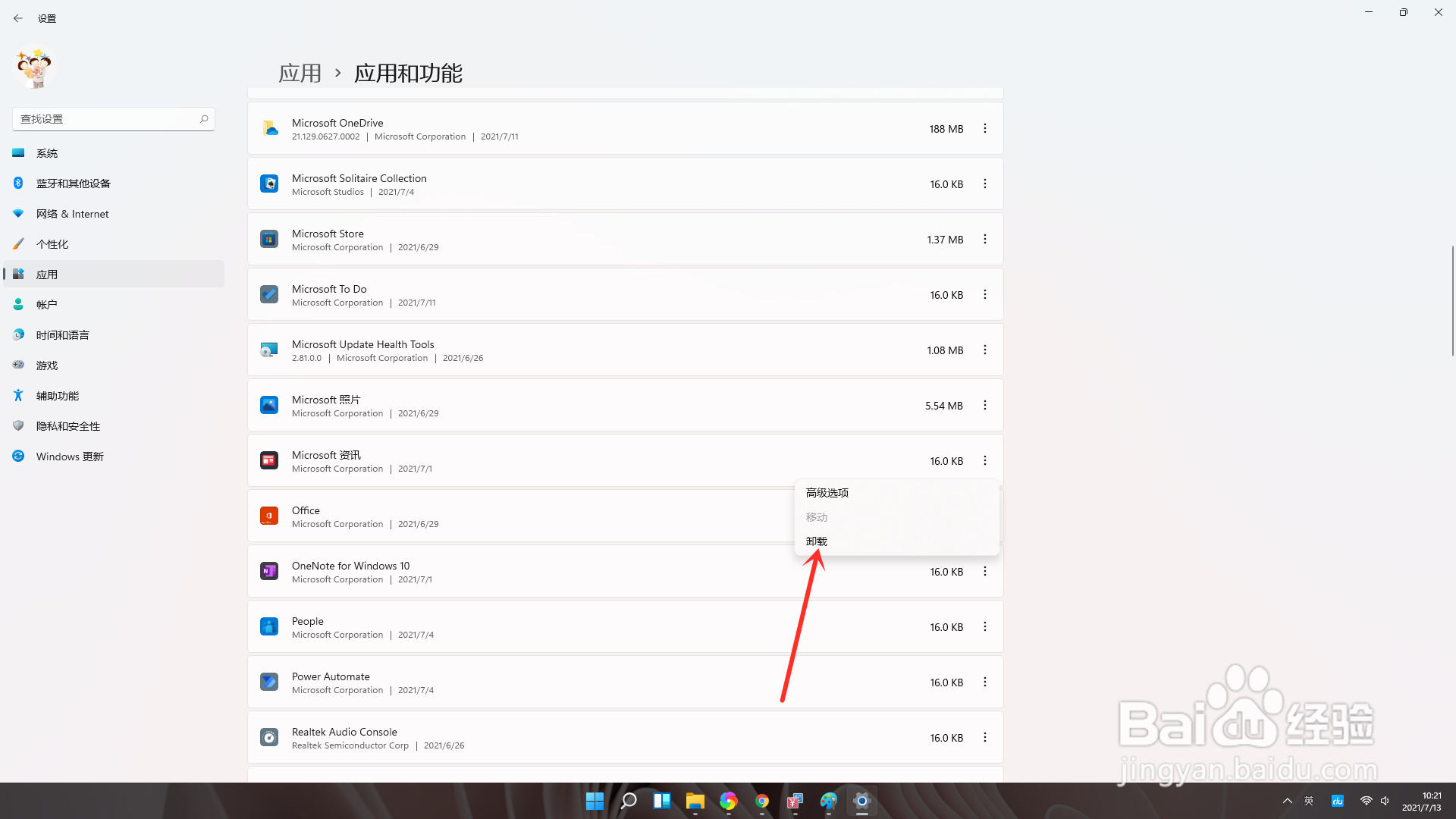
Task: Open the Windows Start button
Action: 595,801
